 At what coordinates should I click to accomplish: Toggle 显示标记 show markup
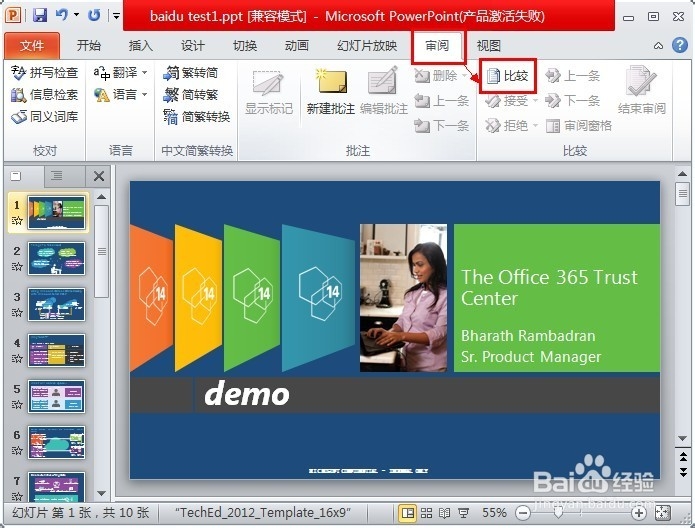tap(269, 91)
